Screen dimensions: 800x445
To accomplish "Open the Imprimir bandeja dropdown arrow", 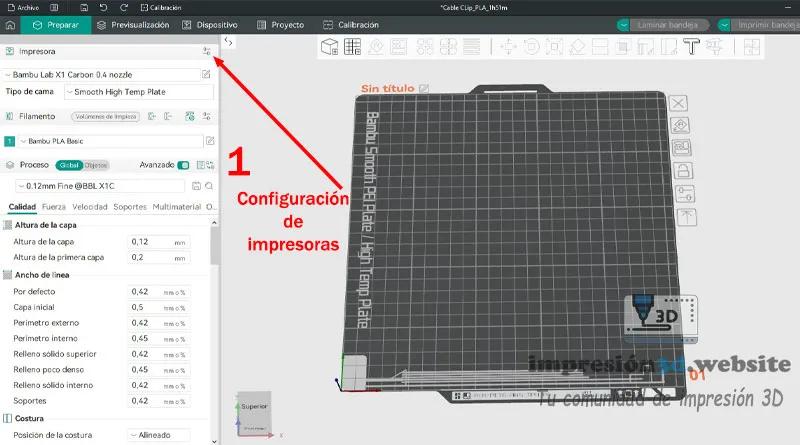I will point(724,25).
